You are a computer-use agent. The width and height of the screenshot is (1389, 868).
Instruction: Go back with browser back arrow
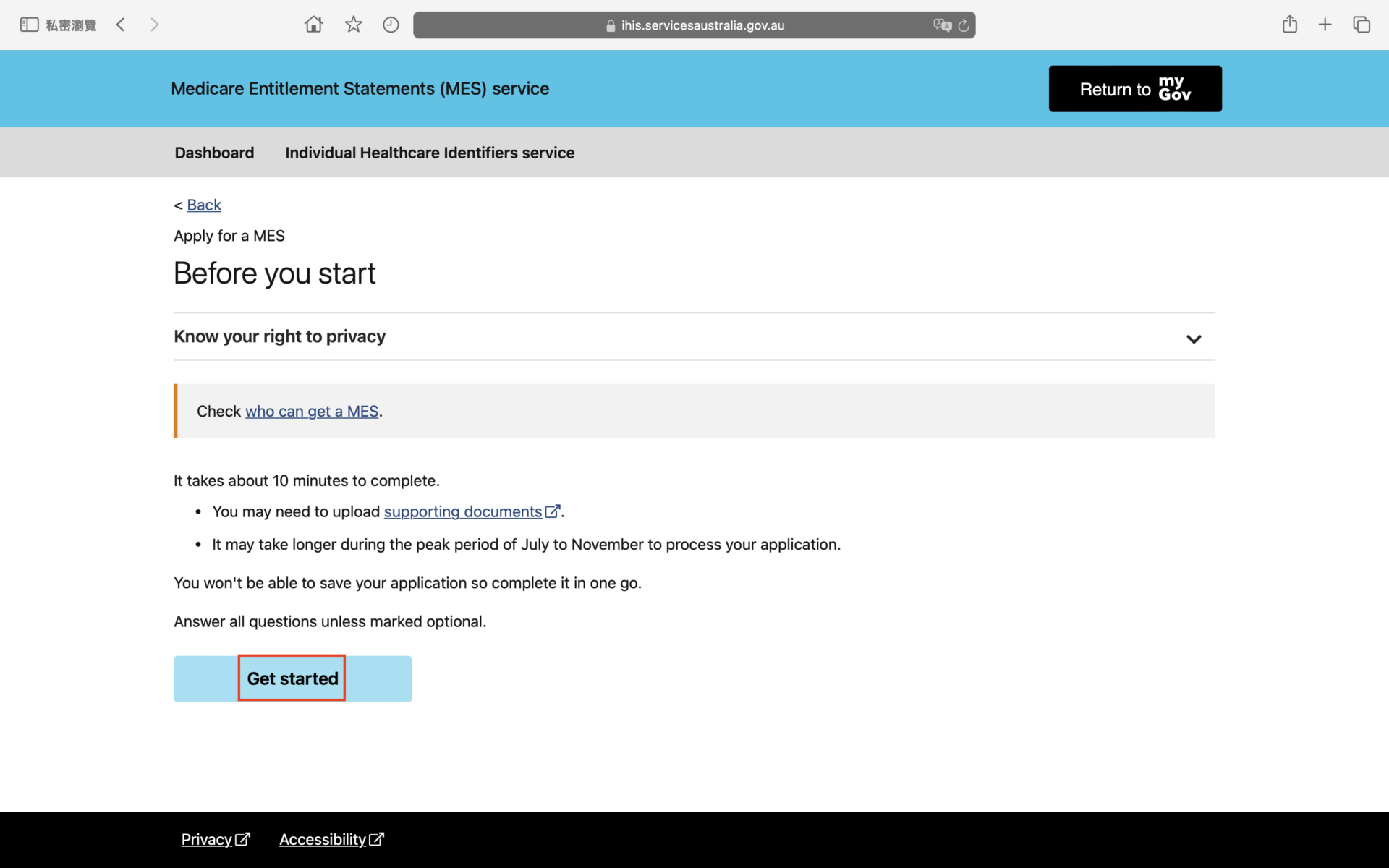[x=121, y=25]
